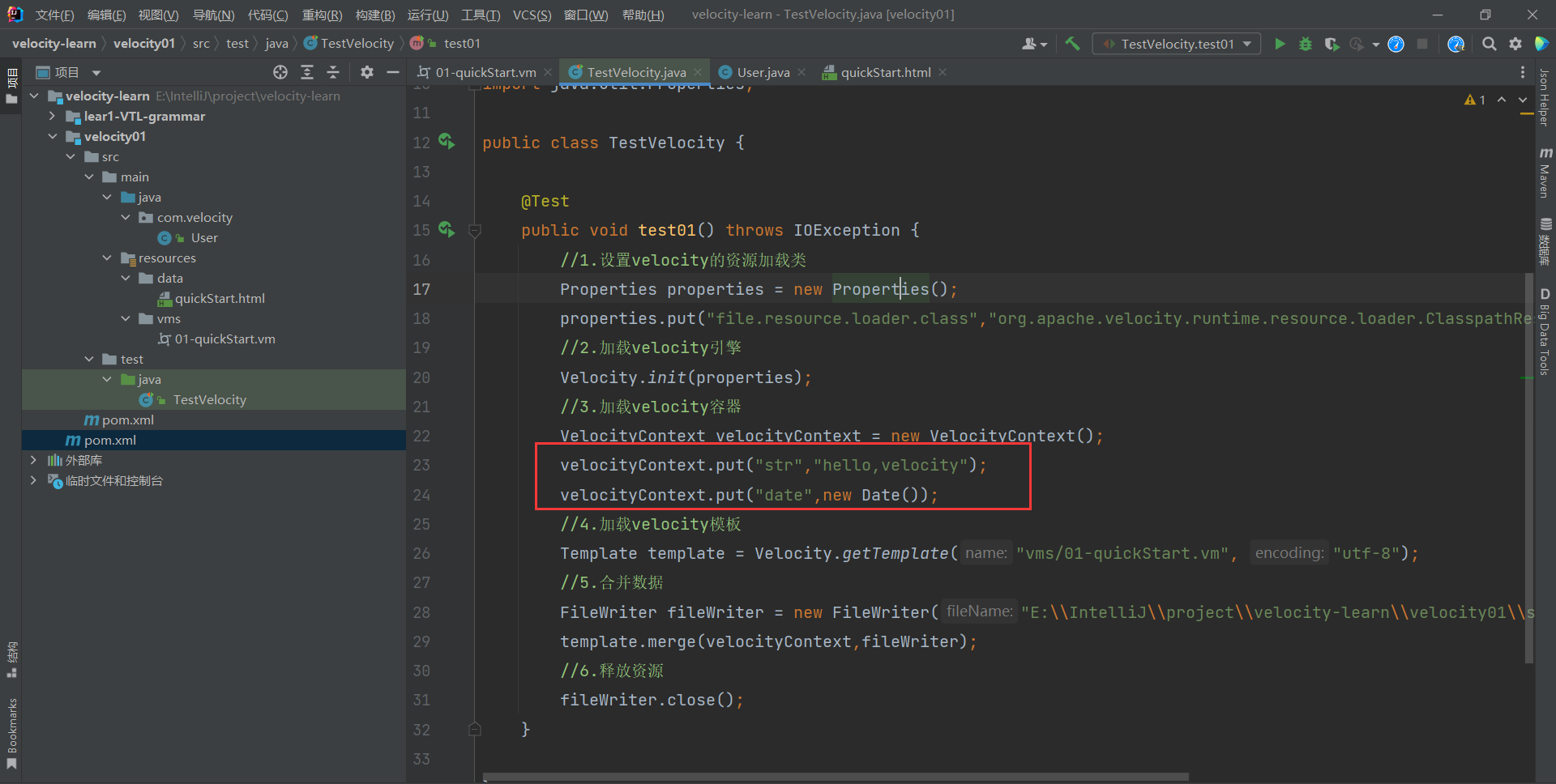Image resolution: width=1556 pixels, height=784 pixels.
Task: Place cursor on line 29 template.merge code
Action: pos(768,641)
